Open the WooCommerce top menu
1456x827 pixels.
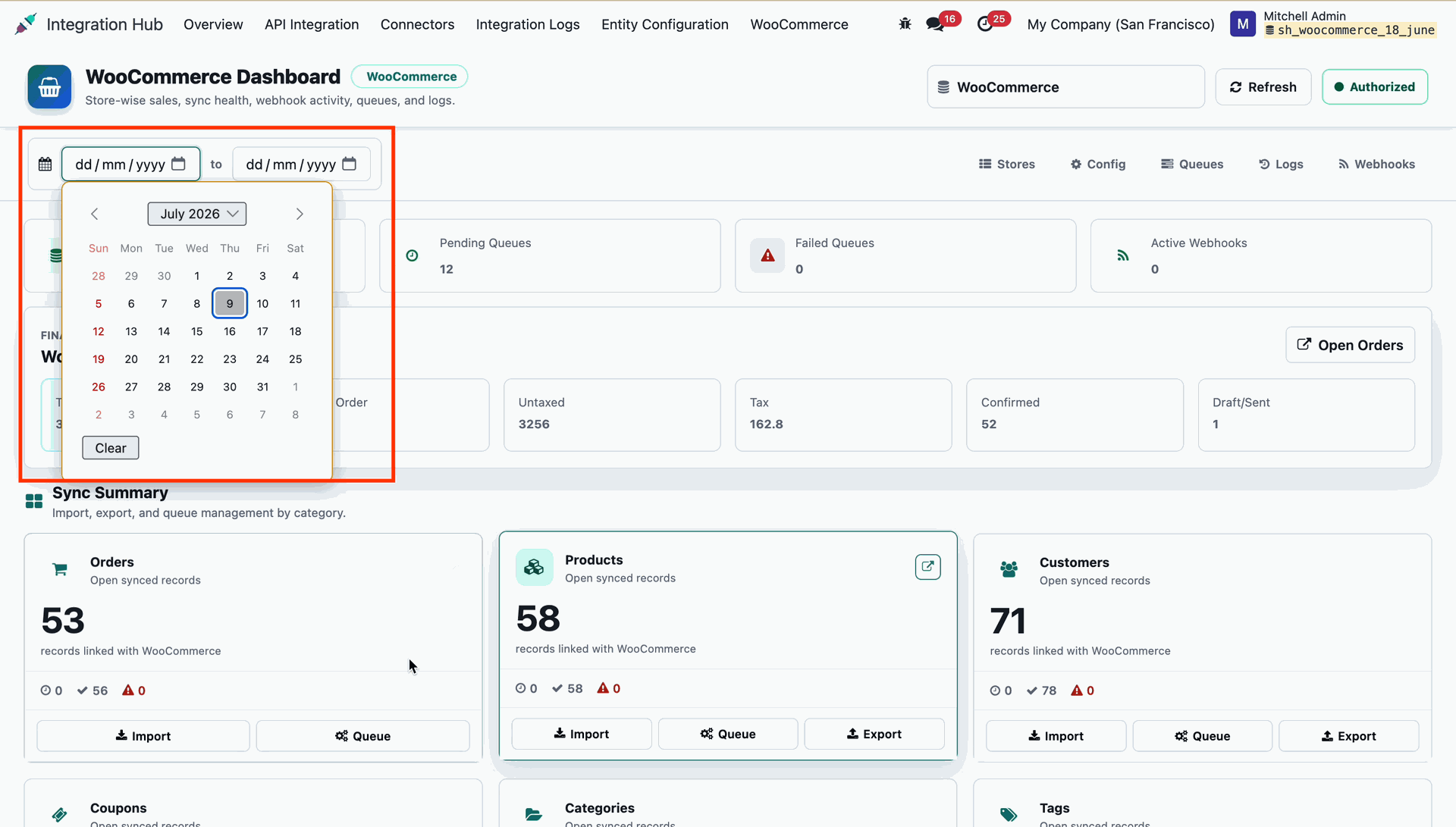[799, 24]
